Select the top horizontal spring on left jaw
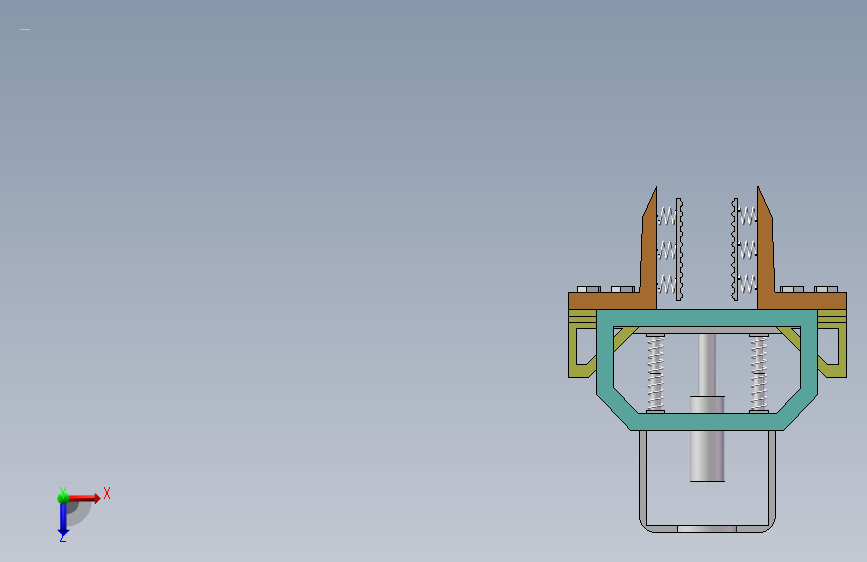The height and width of the screenshot is (562, 867). click(666, 216)
